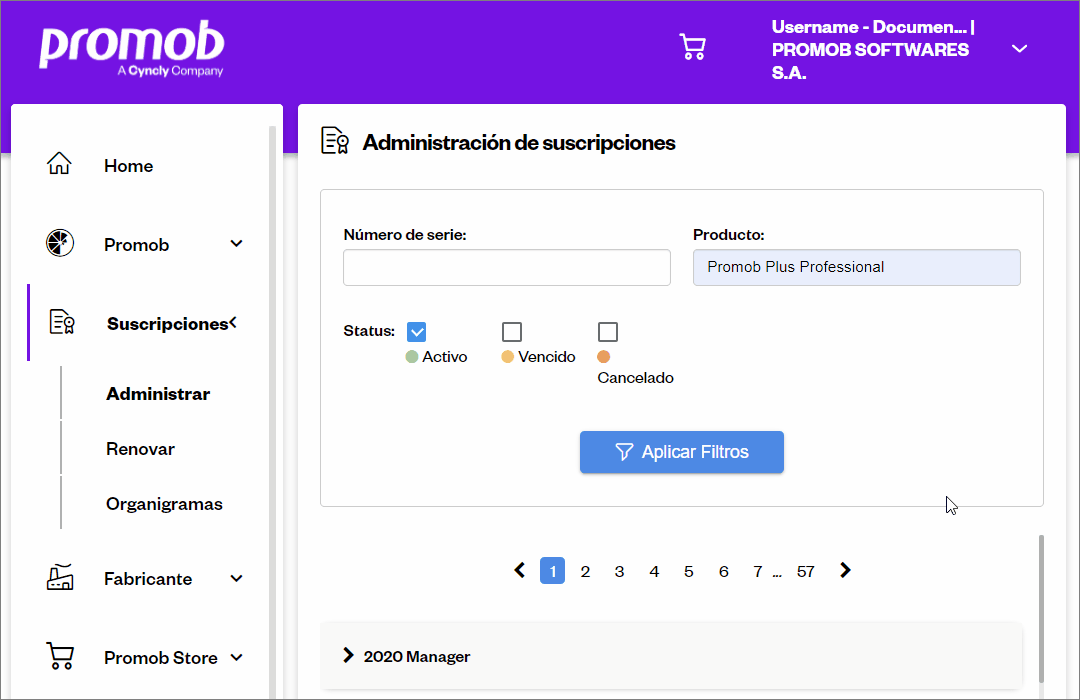Open Administrar submenu item
Viewport: 1080px width, 700px height.
[158, 394]
